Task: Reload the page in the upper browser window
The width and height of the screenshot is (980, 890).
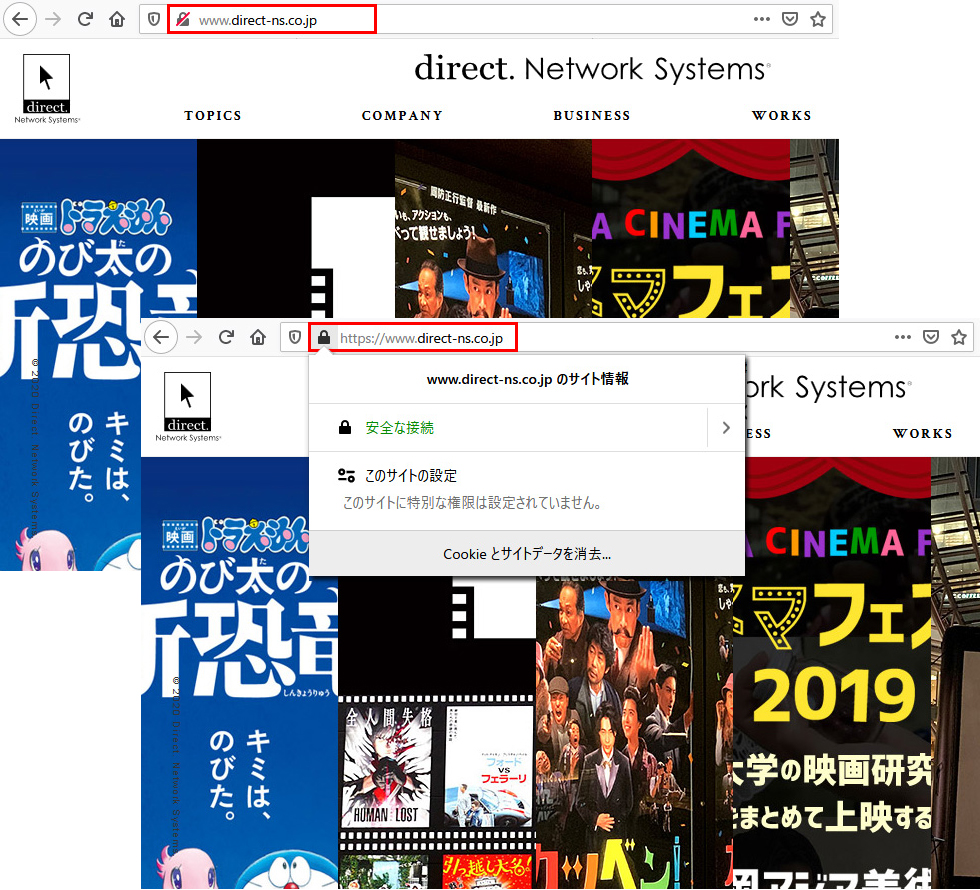Action: 85,19
